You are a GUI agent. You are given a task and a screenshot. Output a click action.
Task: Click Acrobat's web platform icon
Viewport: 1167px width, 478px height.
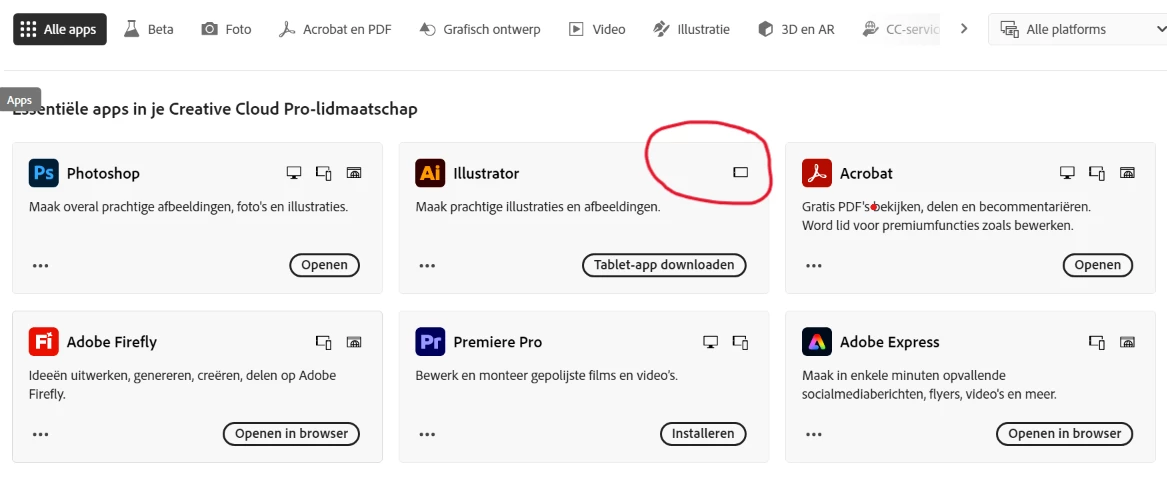tap(1128, 173)
